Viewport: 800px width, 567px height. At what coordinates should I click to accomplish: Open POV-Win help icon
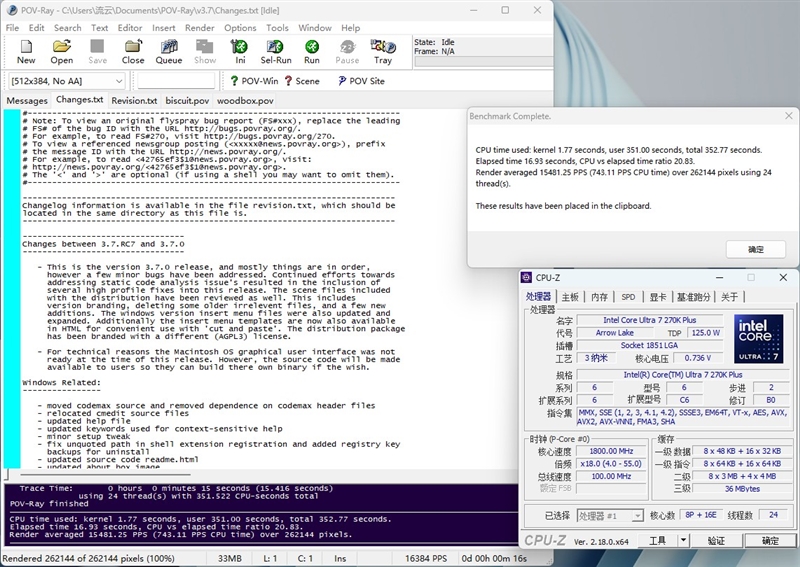tap(254, 81)
